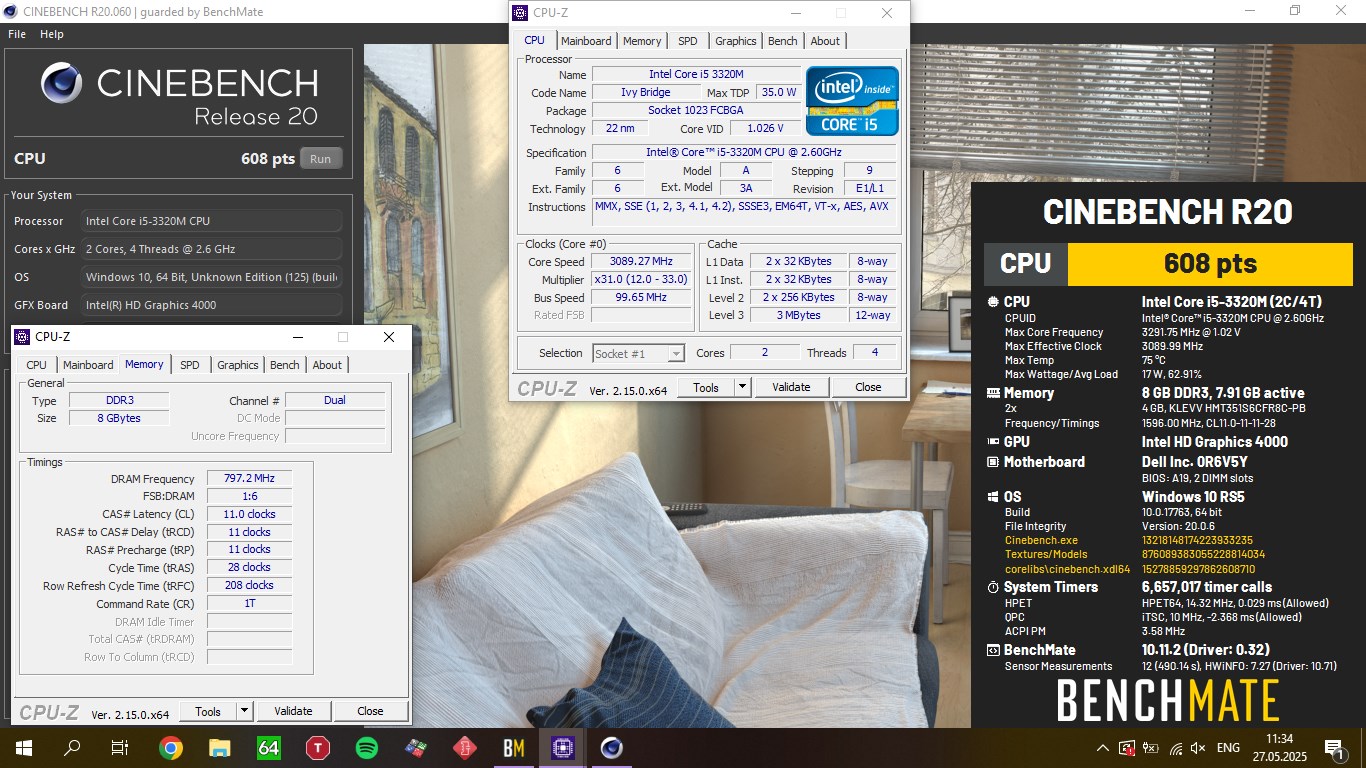1366x768 pixels.
Task: Open Cinebench Help menu
Action: click(52, 34)
